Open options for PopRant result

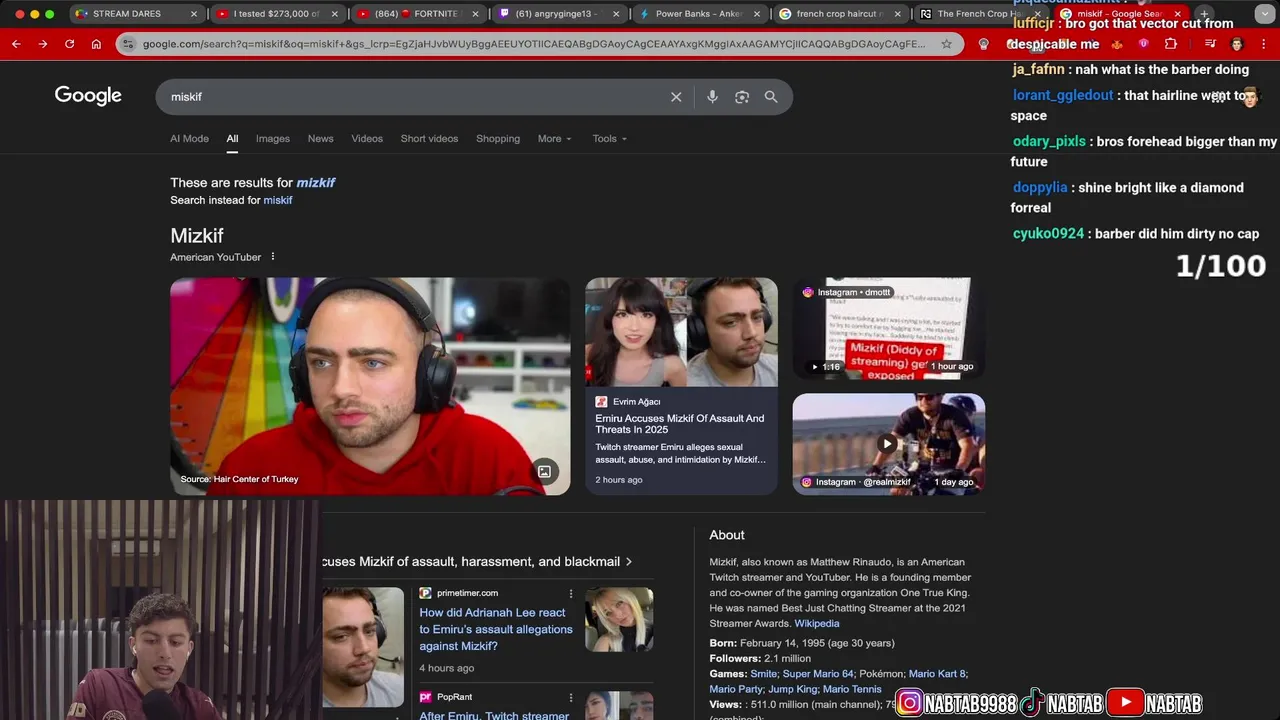coord(571,697)
